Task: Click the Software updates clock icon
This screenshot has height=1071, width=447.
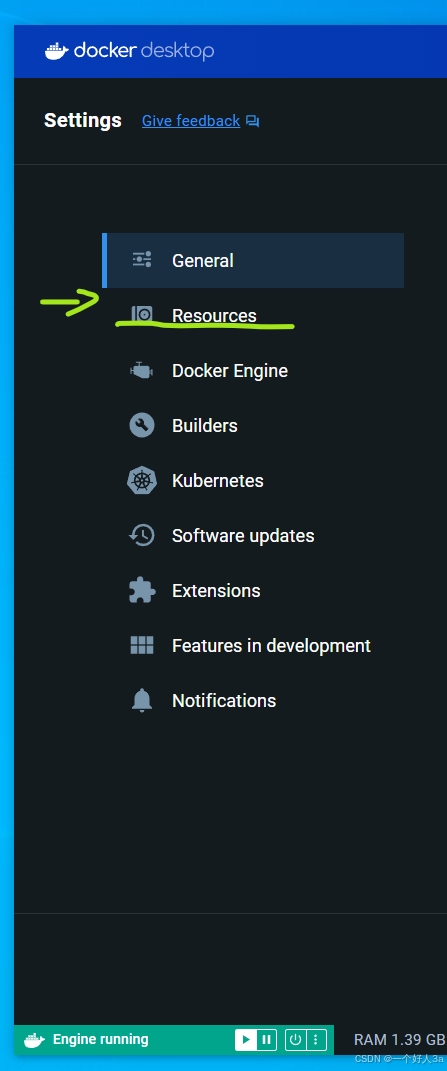Action: coord(142,536)
